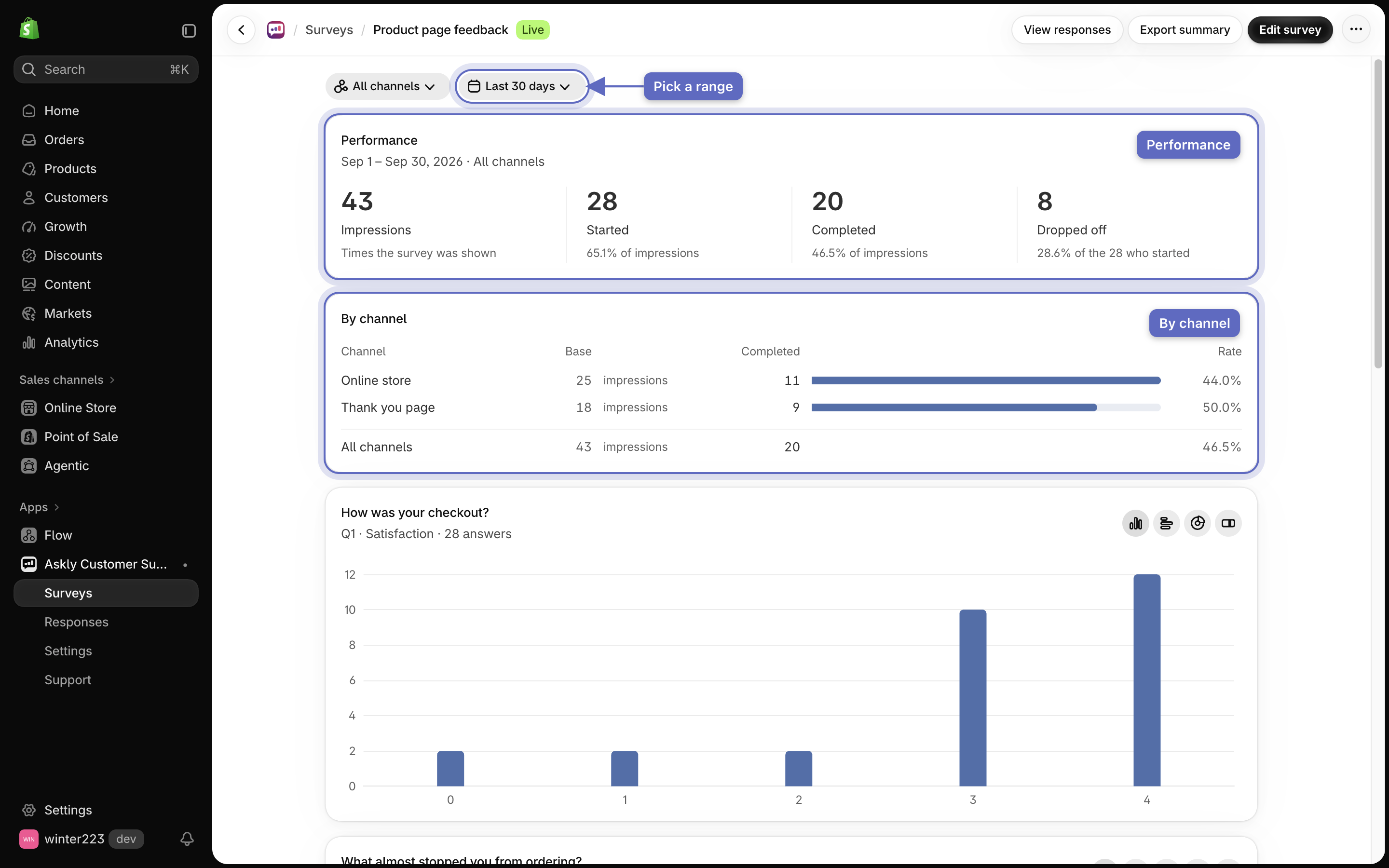Open Growth section
The width and height of the screenshot is (1389, 868).
click(x=106, y=227)
